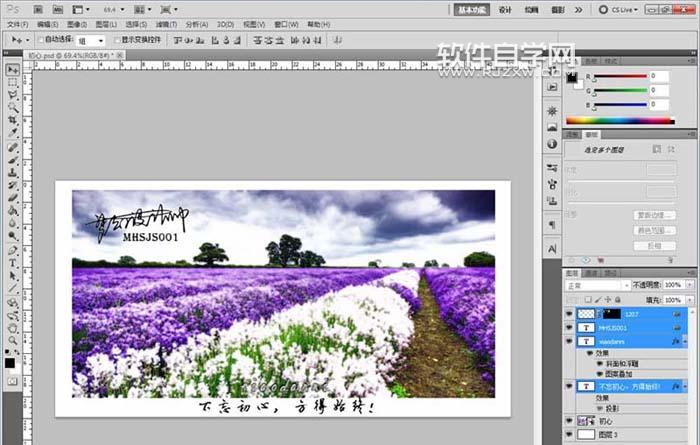
Task: Select the Zoom tool in the toolbox
Action: pyautogui.click(x=12, y=341)
